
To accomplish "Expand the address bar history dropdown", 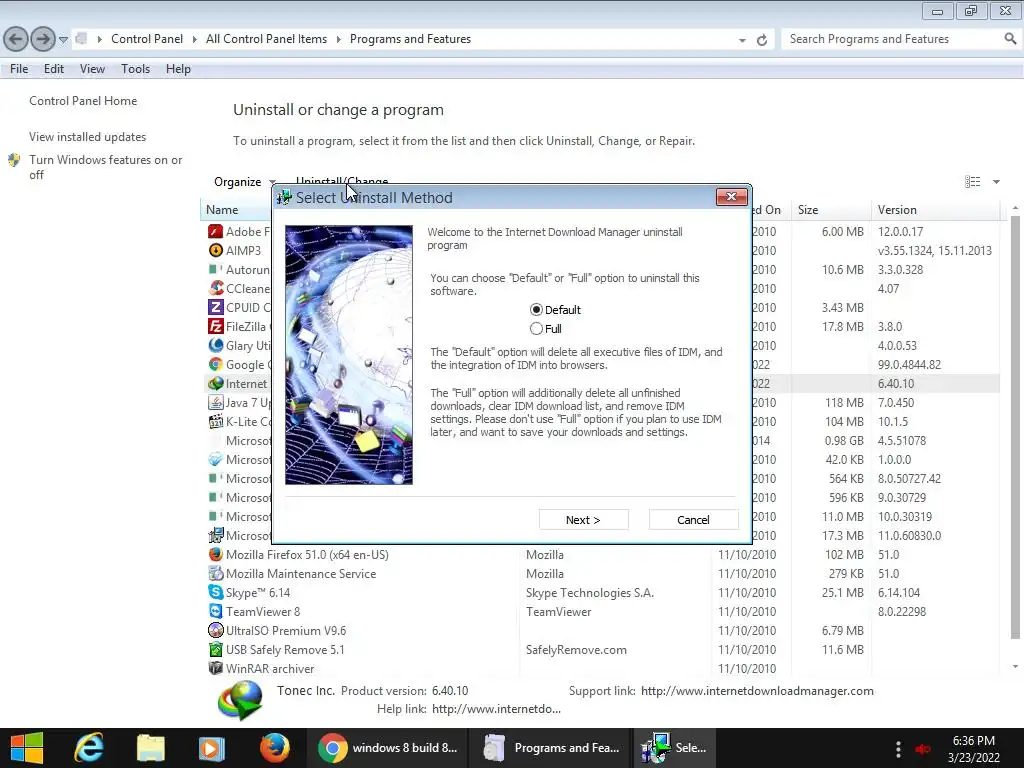I will tap(742, 40).
